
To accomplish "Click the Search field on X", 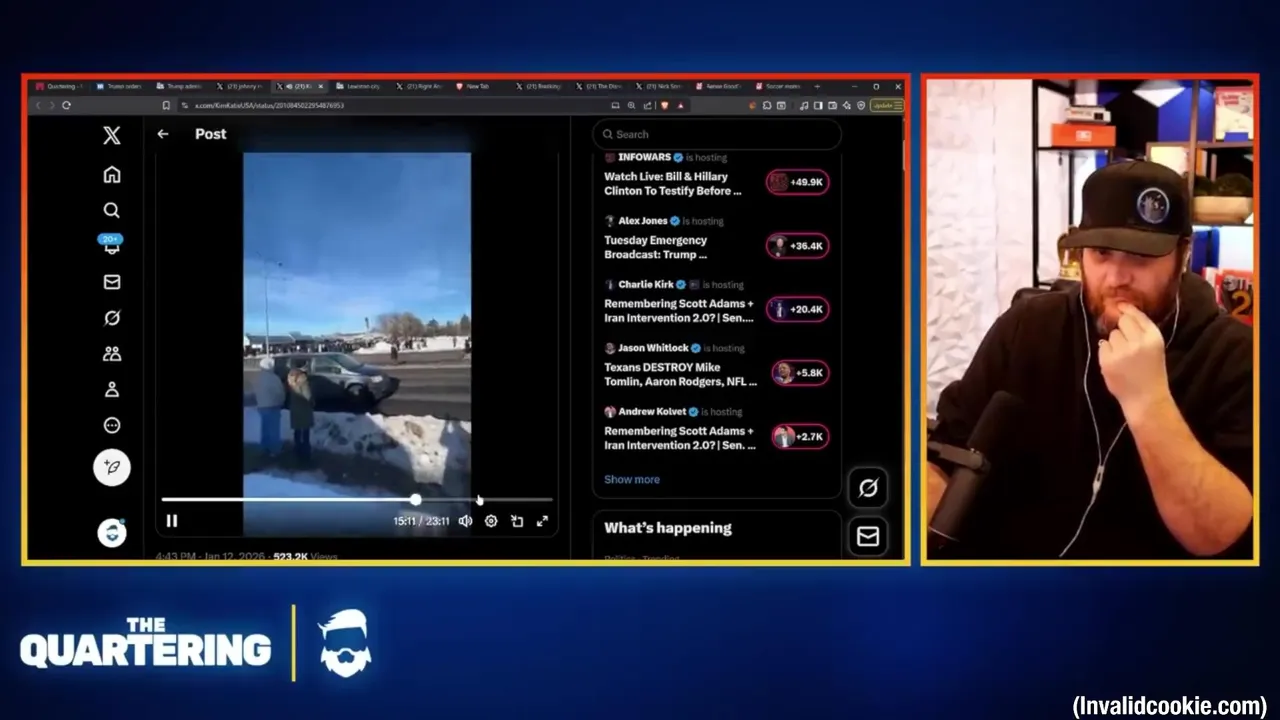I will coord(717,134).
